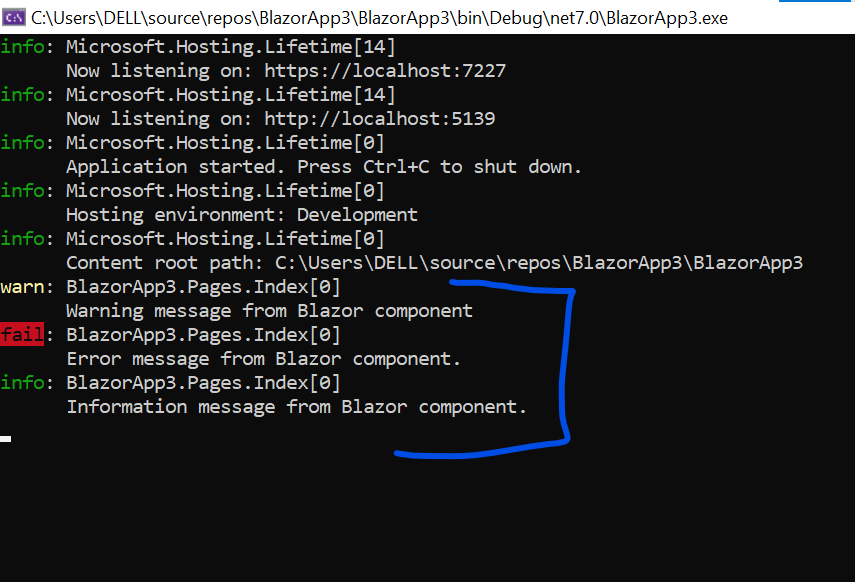Click the https://localhost:7227 URL
The width and height of the screenshot is (855, 582).
385,71
